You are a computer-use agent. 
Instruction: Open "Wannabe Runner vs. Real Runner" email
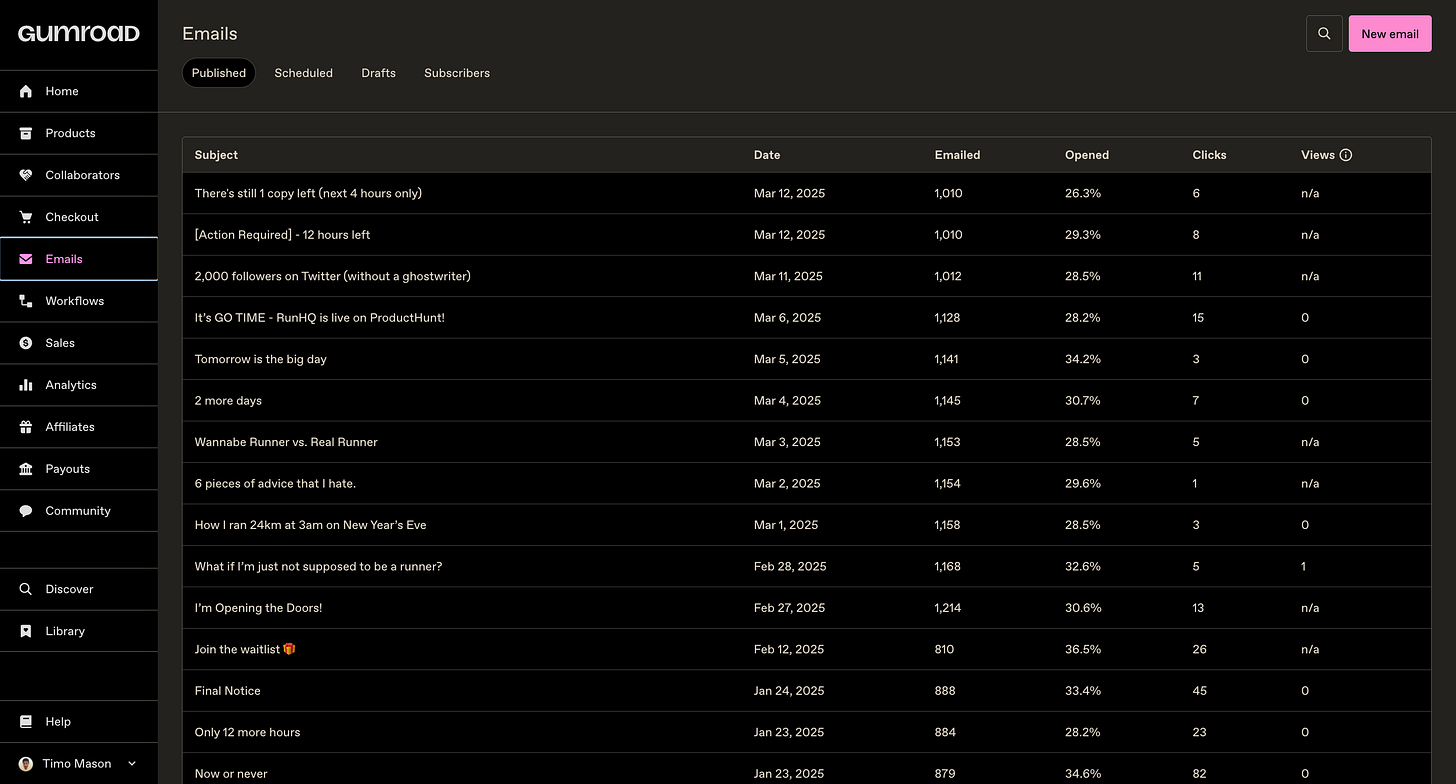[x=806, y=442]
